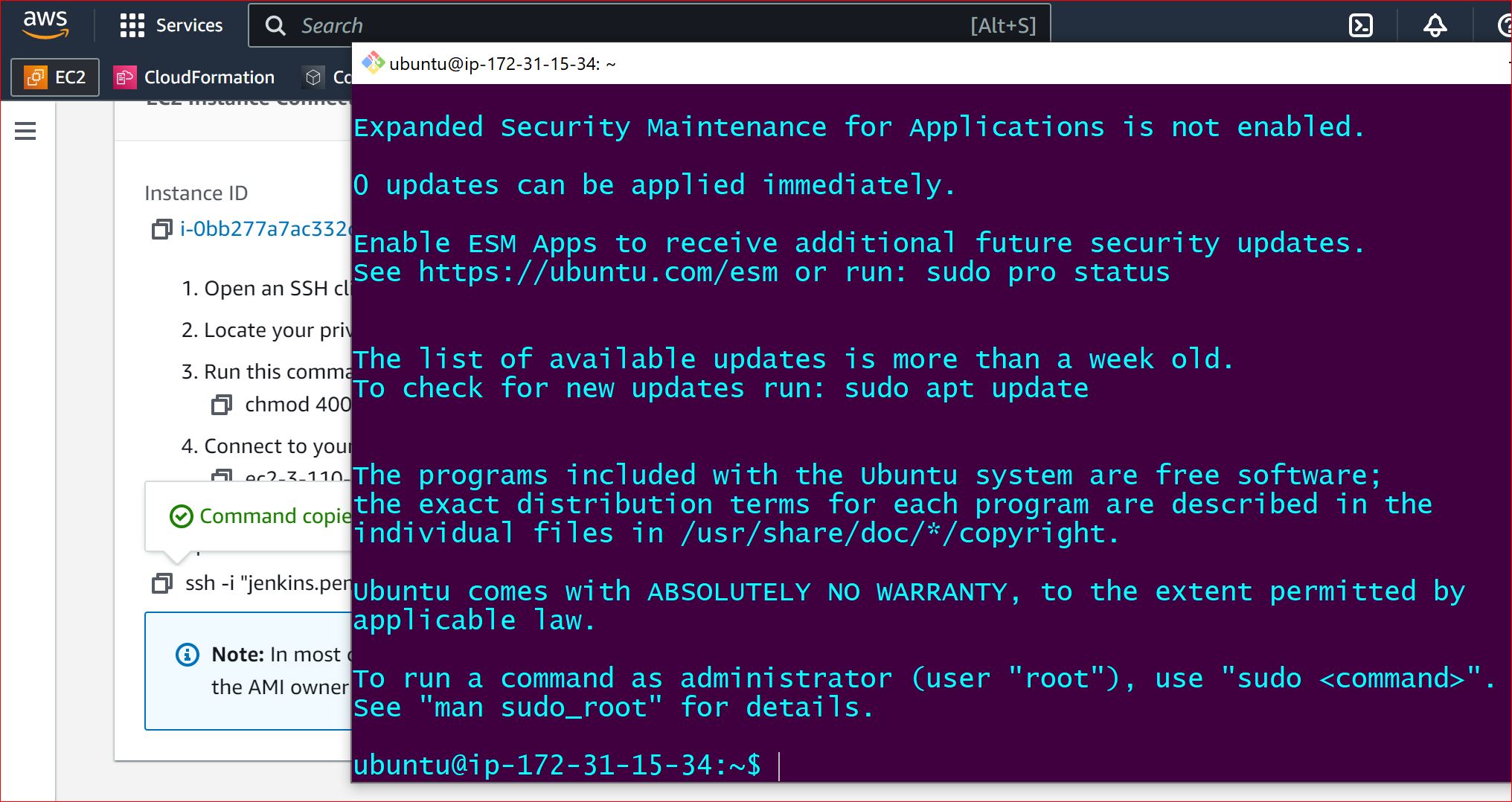Open the notifications bell
This screenshot has width=1512, height=802.
coord(1435,25)
